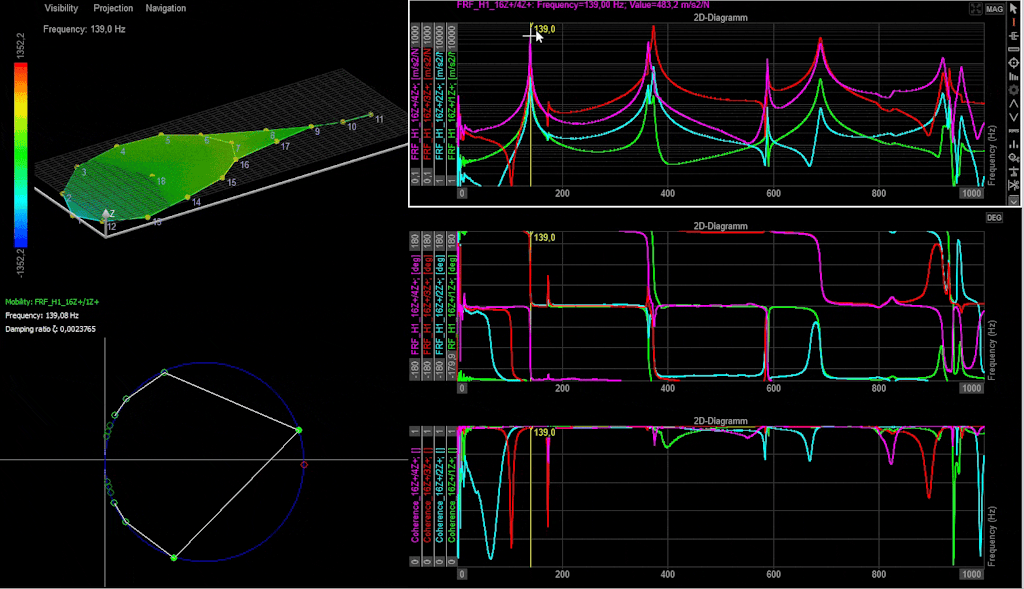Click the 139,0 cursor marker in phase diagram
This screenshot has height=589, width=1024.
tap(544, 238)
